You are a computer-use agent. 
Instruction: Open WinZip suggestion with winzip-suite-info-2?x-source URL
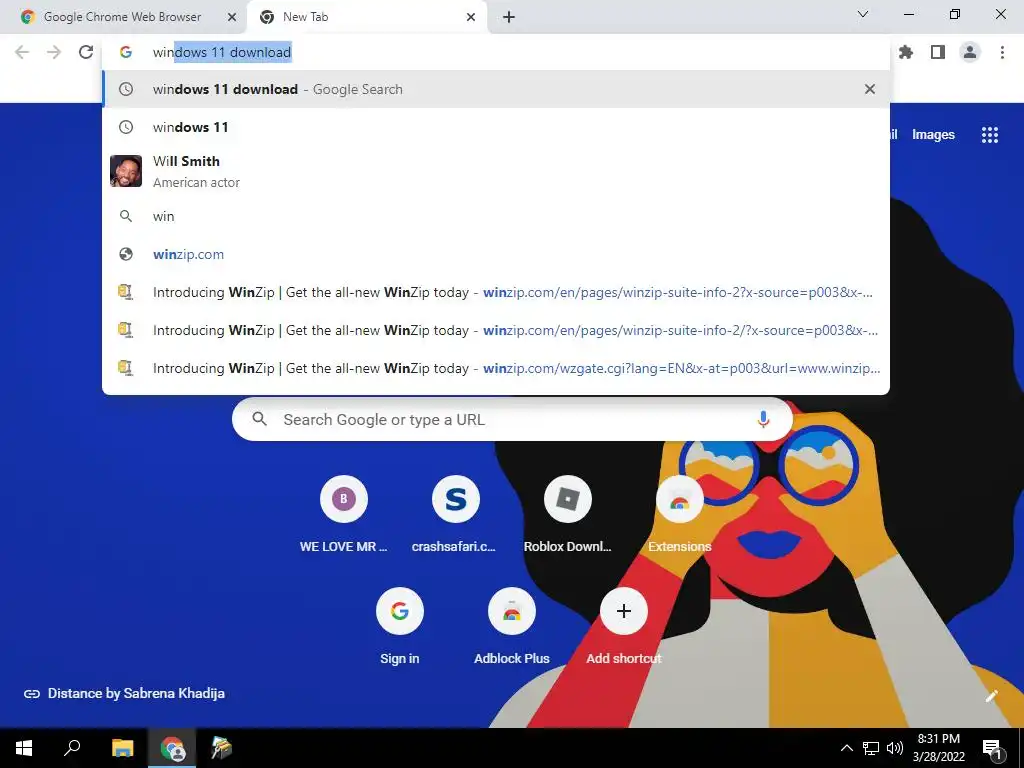(496, 292)
